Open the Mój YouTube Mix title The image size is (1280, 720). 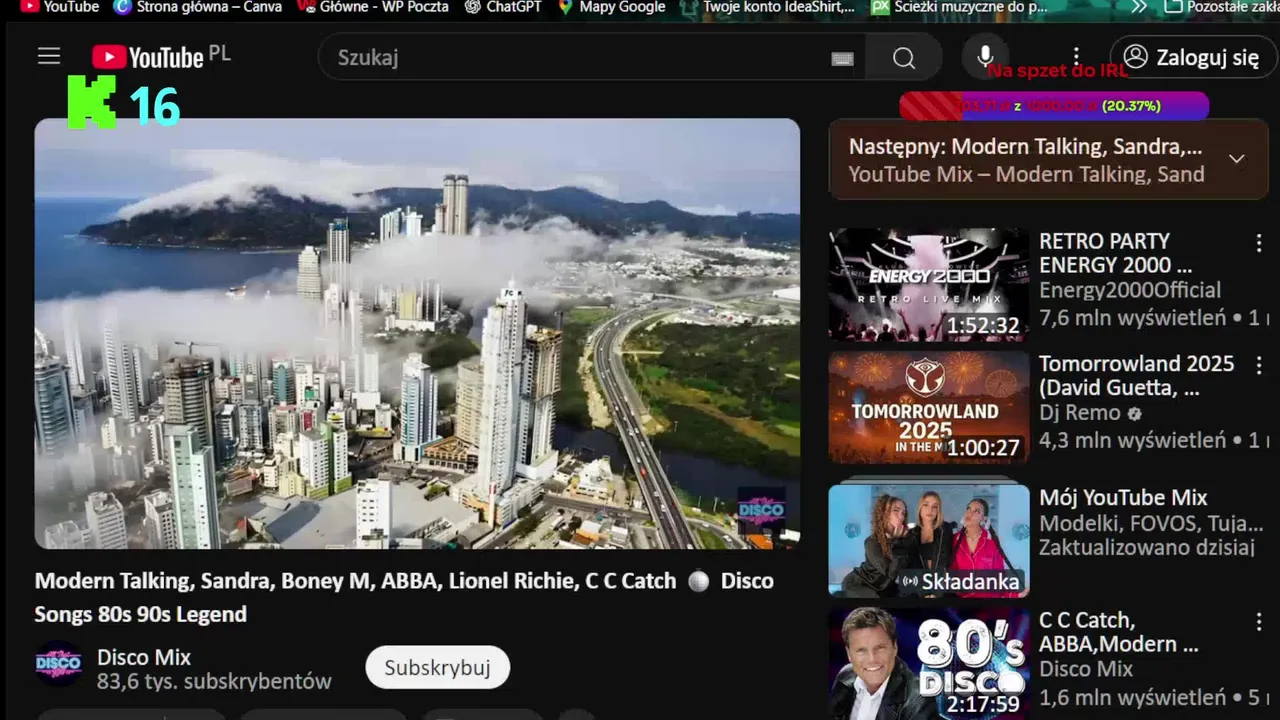tap(1123, 497)
